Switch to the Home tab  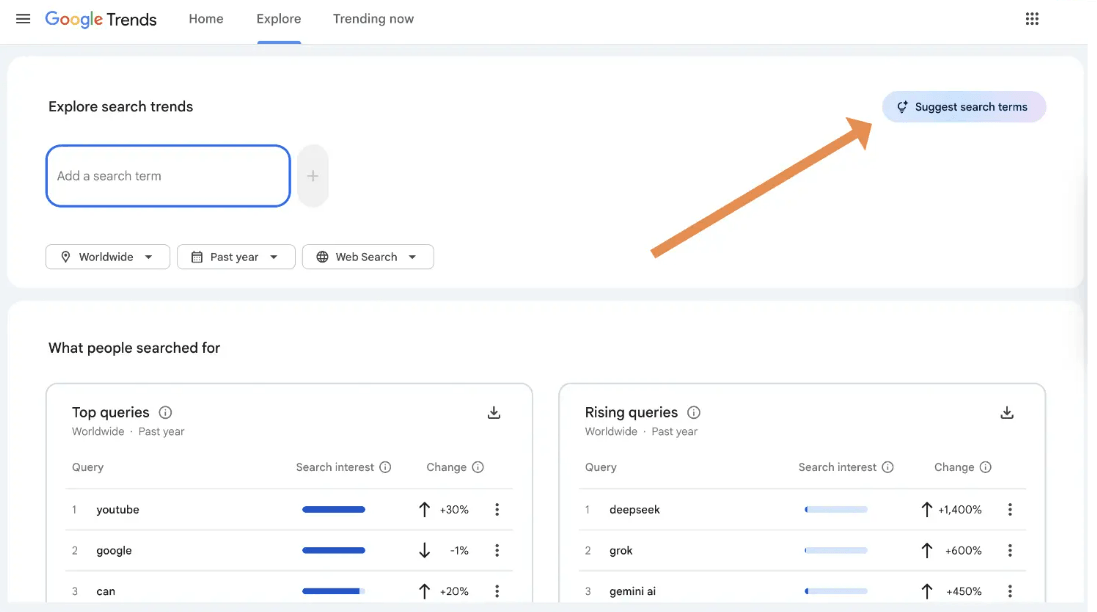206,19
